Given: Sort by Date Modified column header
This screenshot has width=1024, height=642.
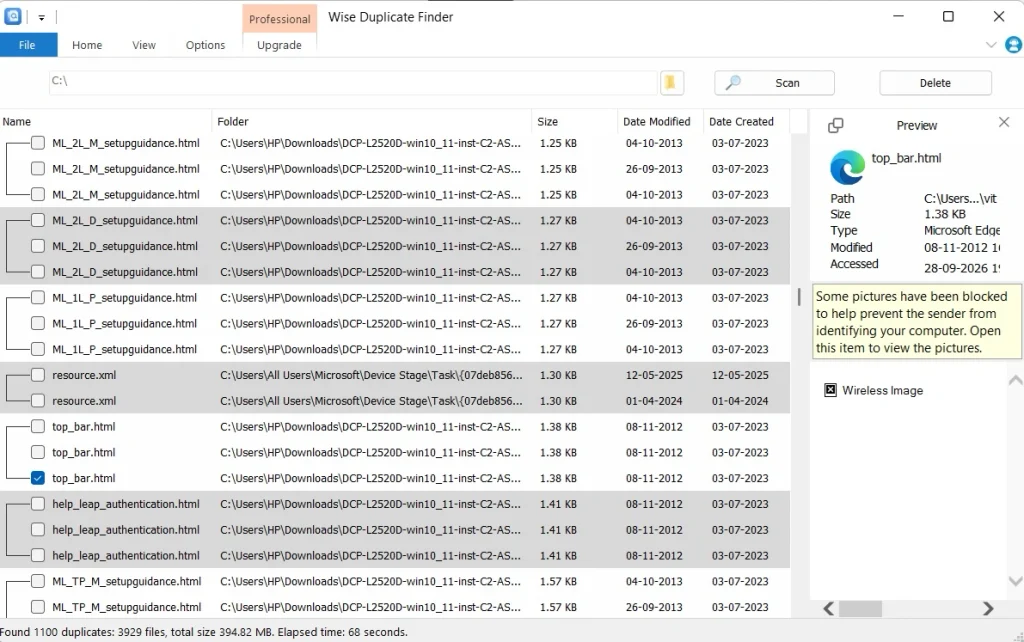Looking at the screenshot, I should point(660,121).
